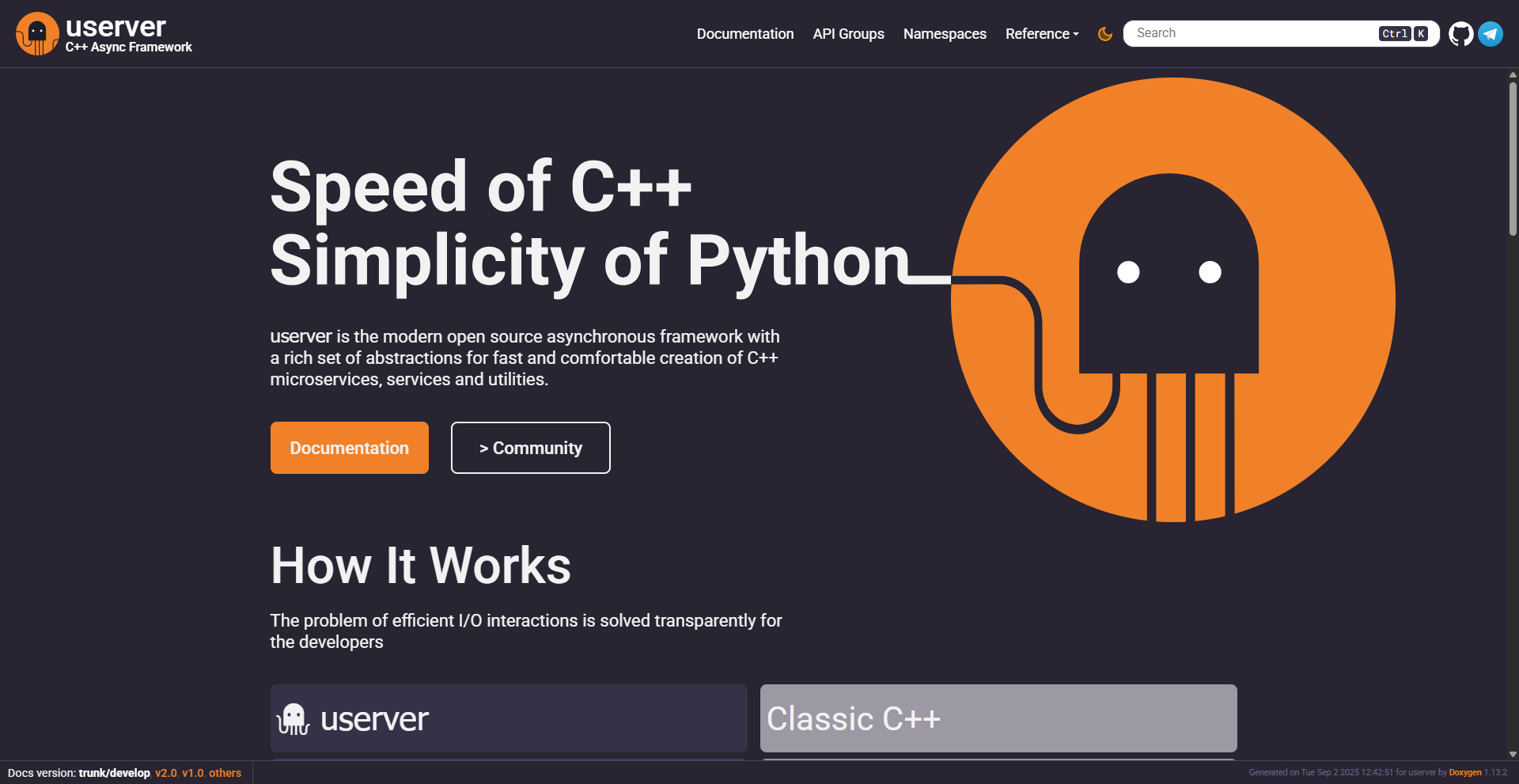Select the userver tab card

coord(509,718)
